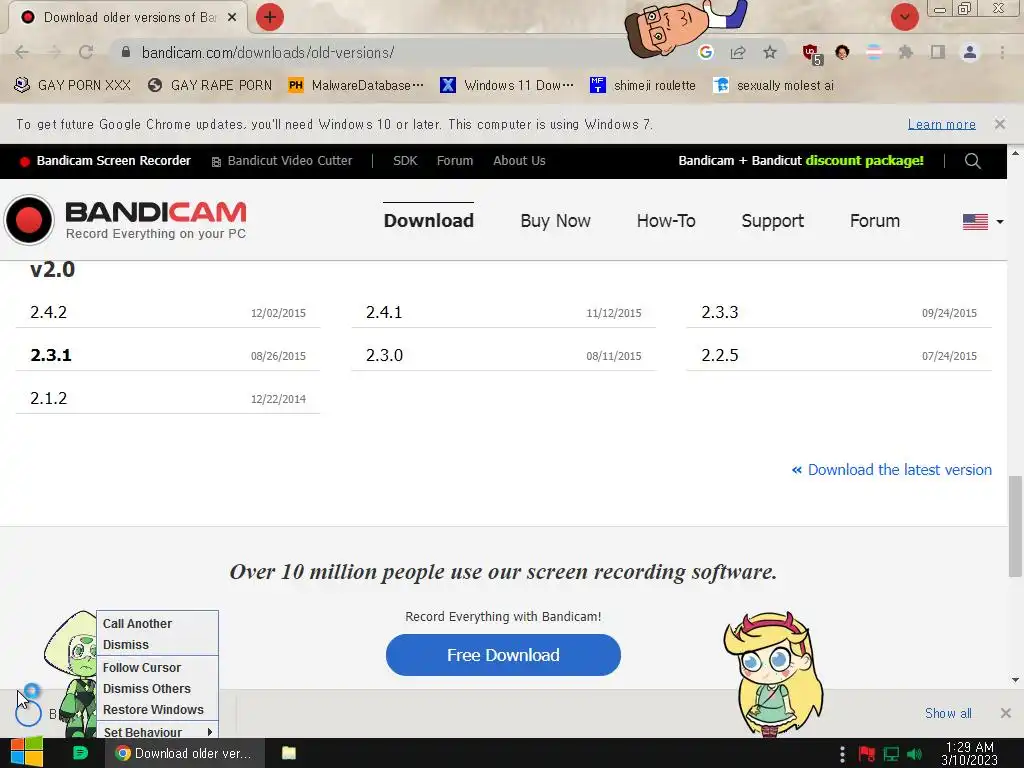Share this page via the share icon

click(x=738, y=52)
